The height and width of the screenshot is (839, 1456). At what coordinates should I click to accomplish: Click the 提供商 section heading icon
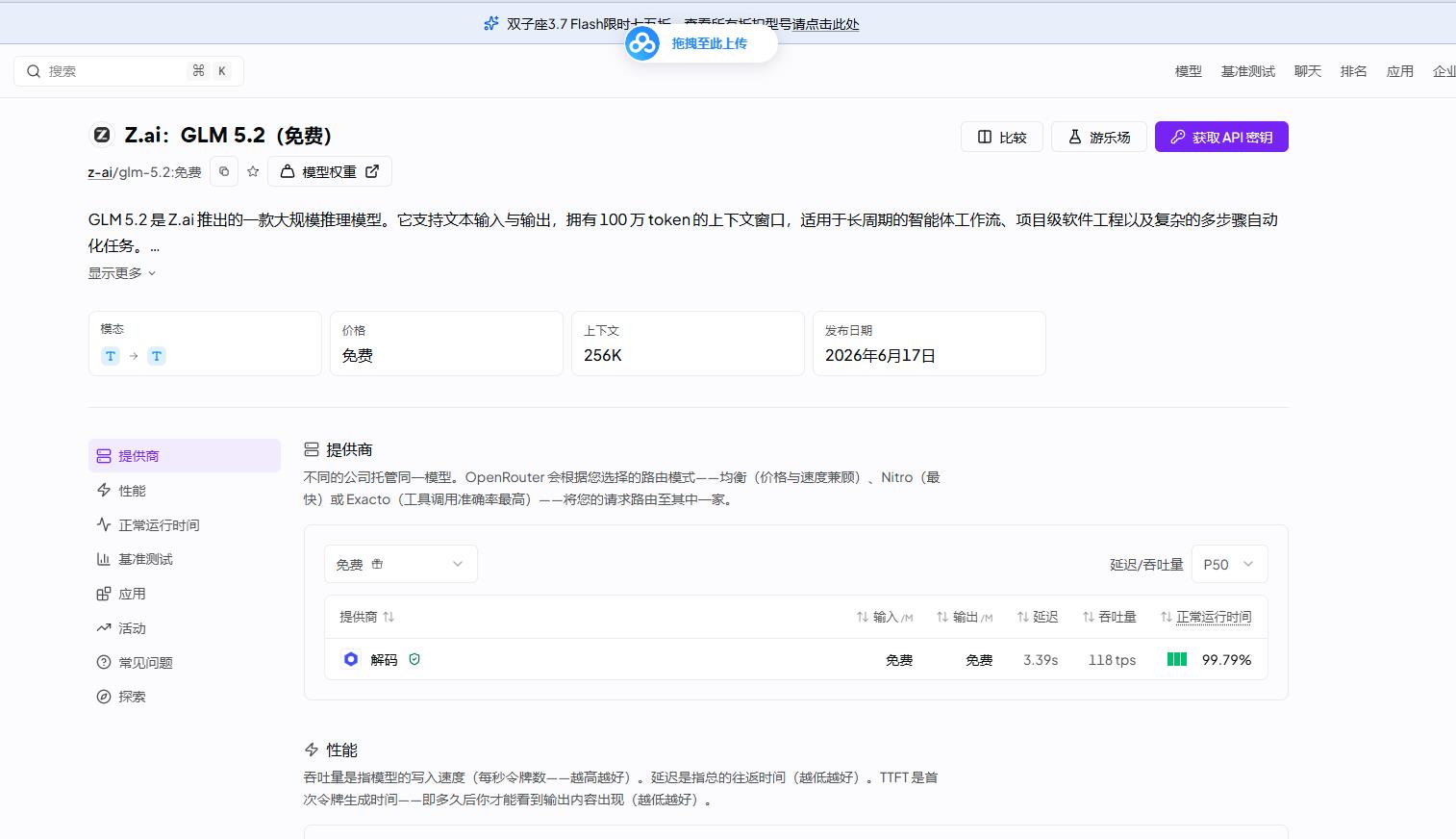(311, 449)
